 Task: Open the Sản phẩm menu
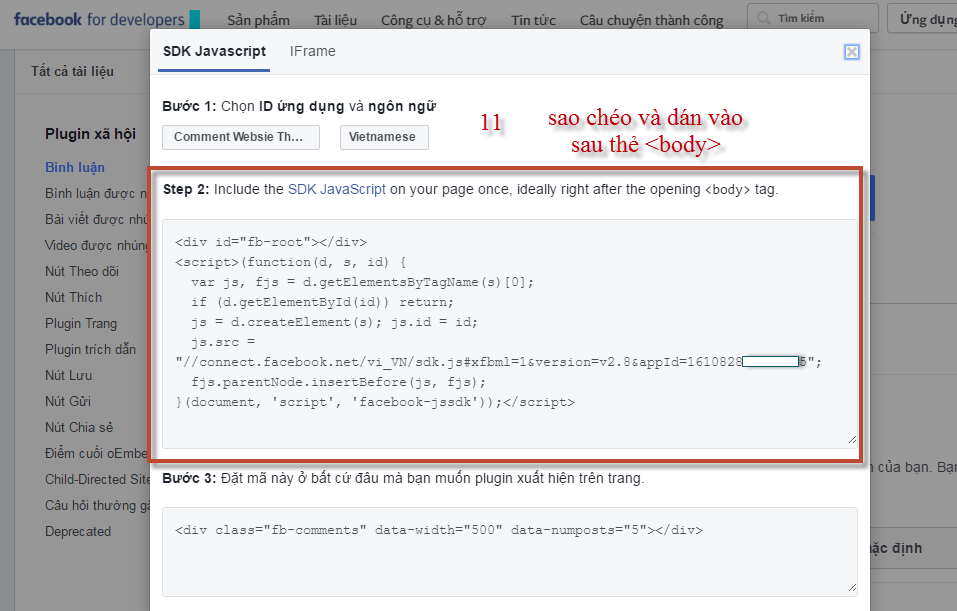pos(258,21)
